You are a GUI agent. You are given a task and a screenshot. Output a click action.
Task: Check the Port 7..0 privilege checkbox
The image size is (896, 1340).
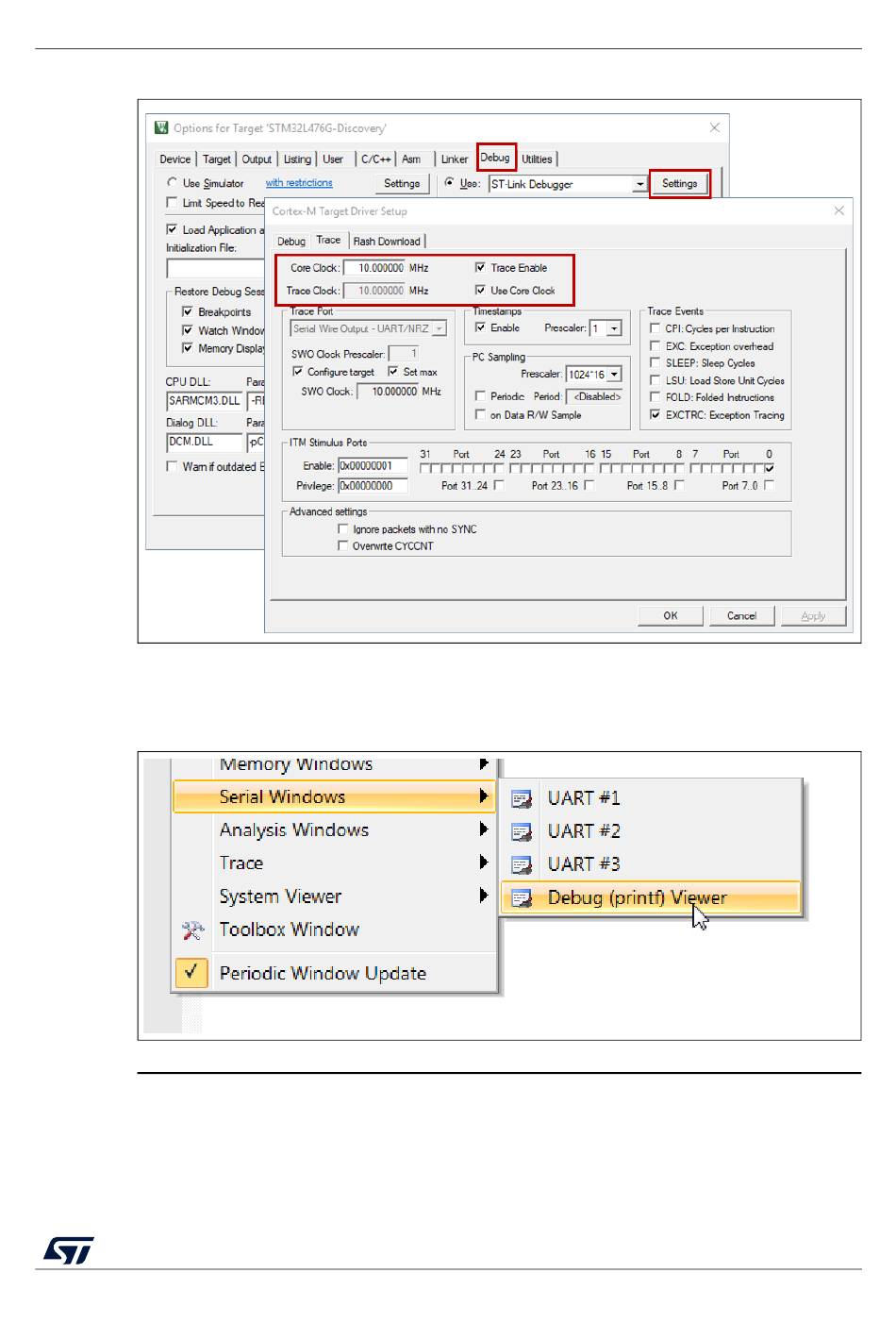coord(769,485)
